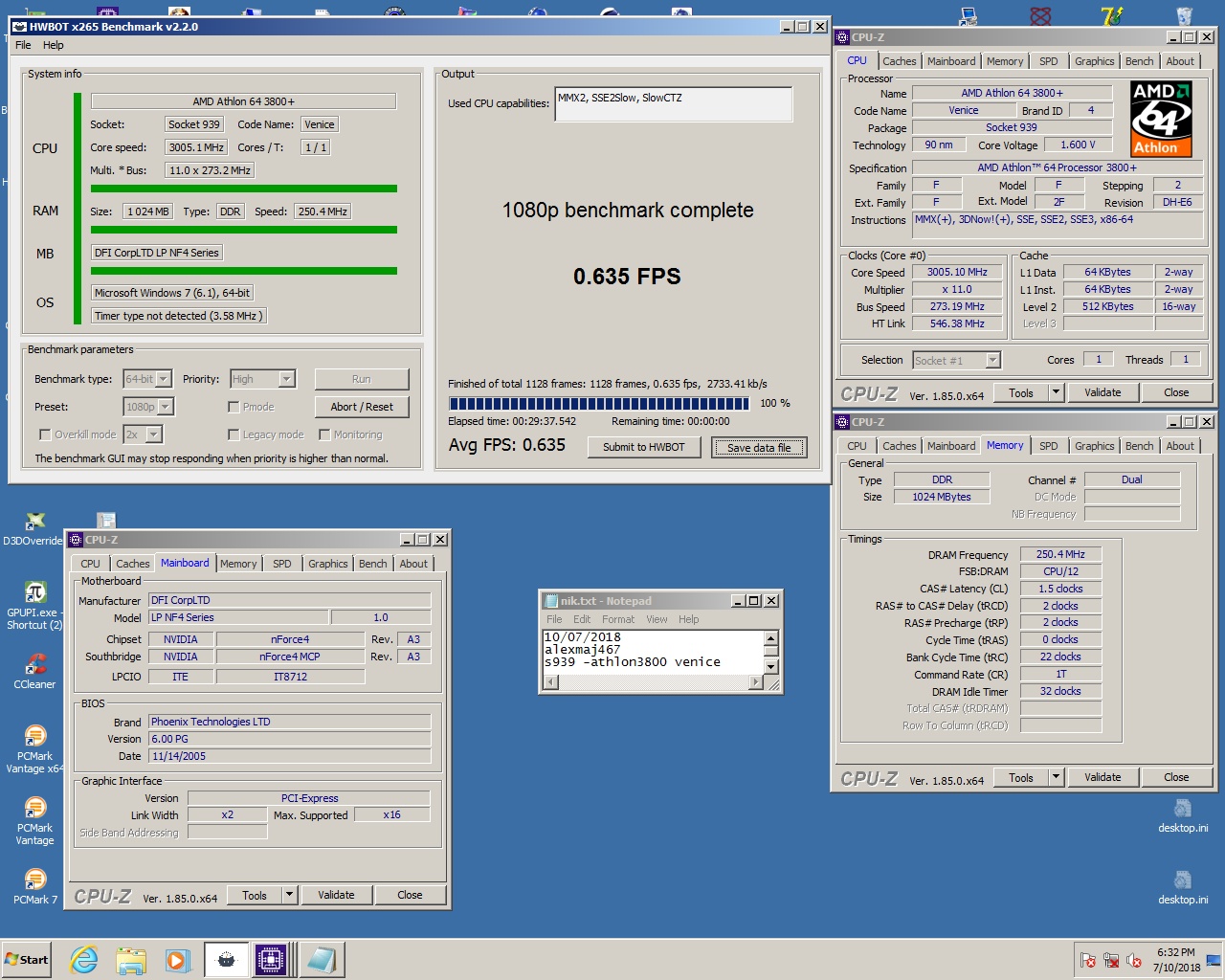Screen dimensions: 1225x980
Task: Expand Tools arrow in CPU-Z Mainboard window
Action: coord(289,895)
